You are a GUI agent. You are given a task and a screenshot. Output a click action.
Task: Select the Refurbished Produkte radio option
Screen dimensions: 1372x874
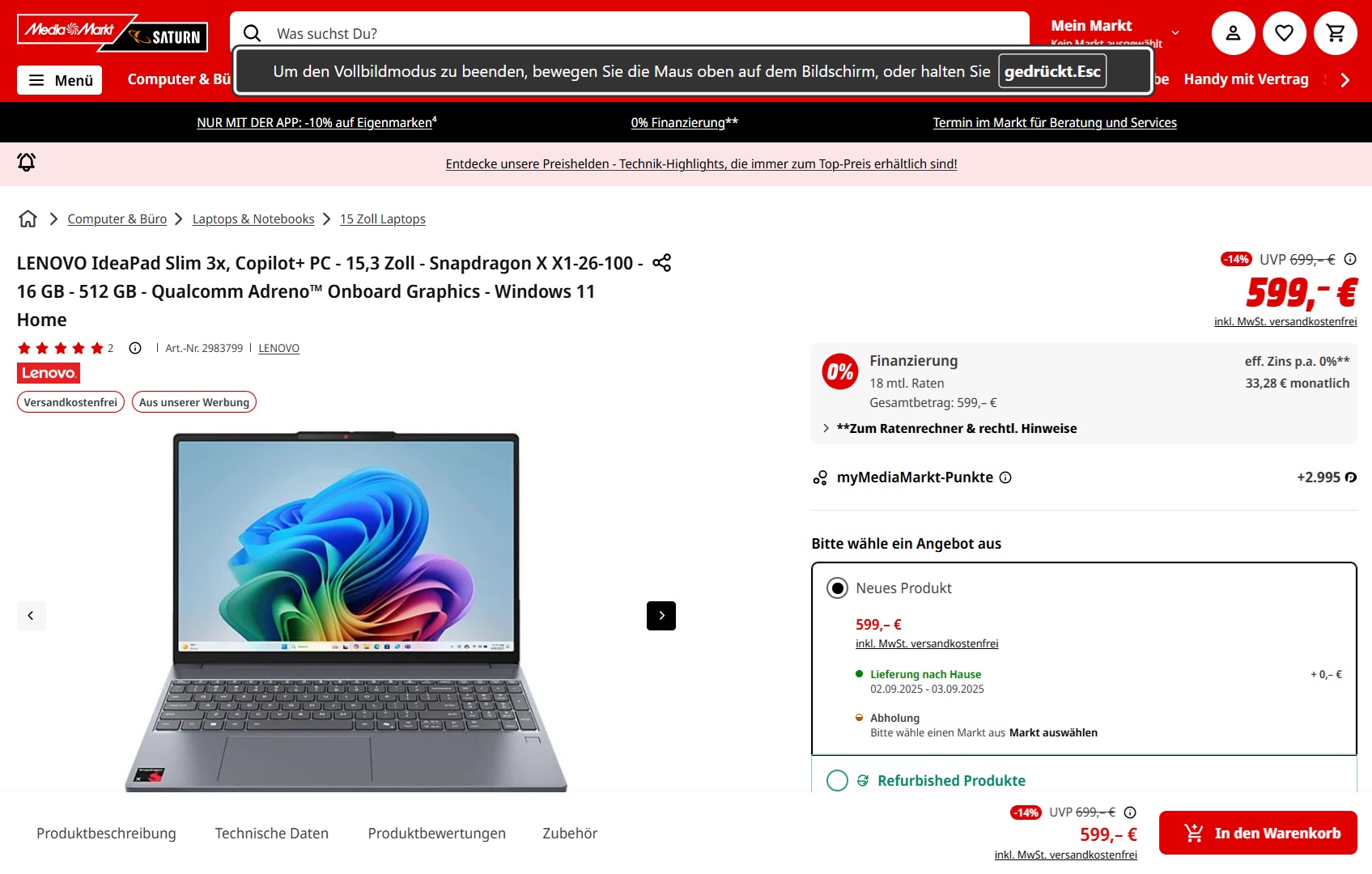[838, 780]
